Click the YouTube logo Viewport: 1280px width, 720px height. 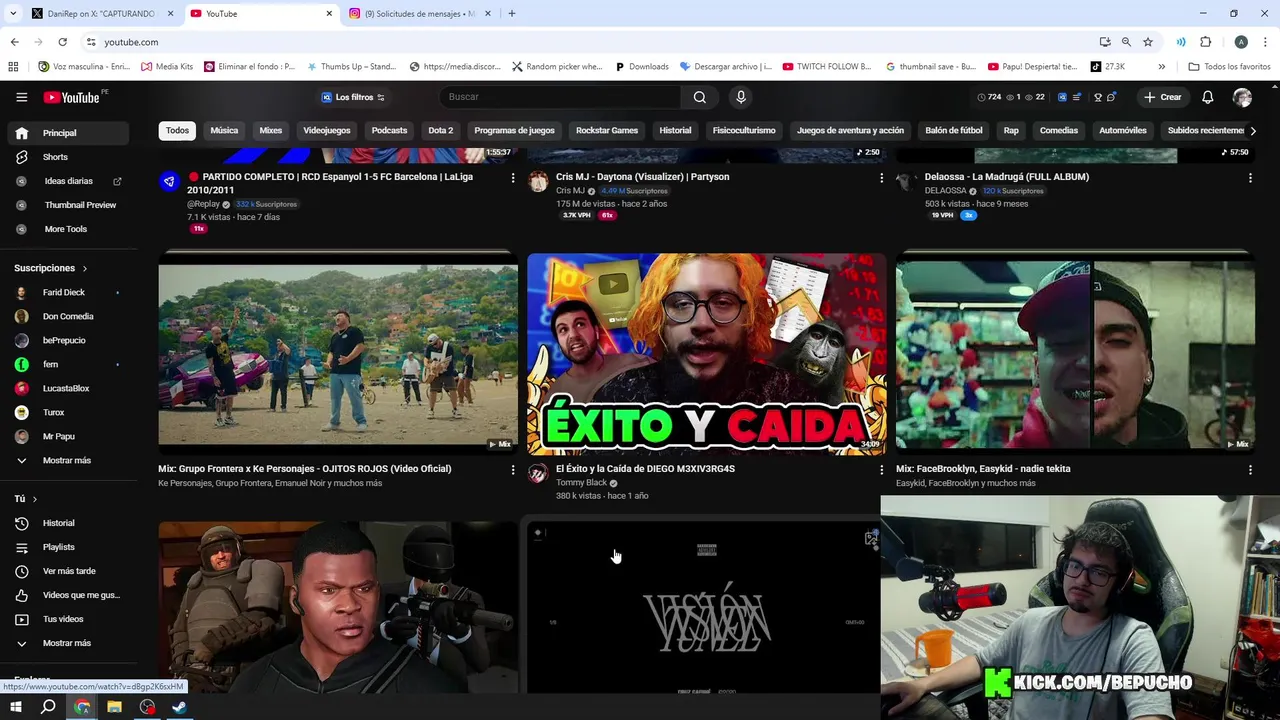(x=72, y=97)
